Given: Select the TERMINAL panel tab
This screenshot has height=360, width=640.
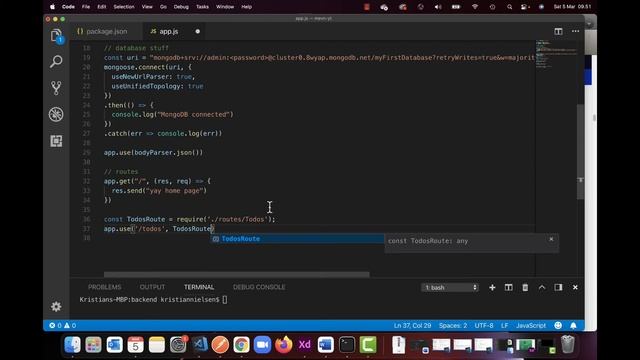Looking at the screenshot, I should pos(199,287).
